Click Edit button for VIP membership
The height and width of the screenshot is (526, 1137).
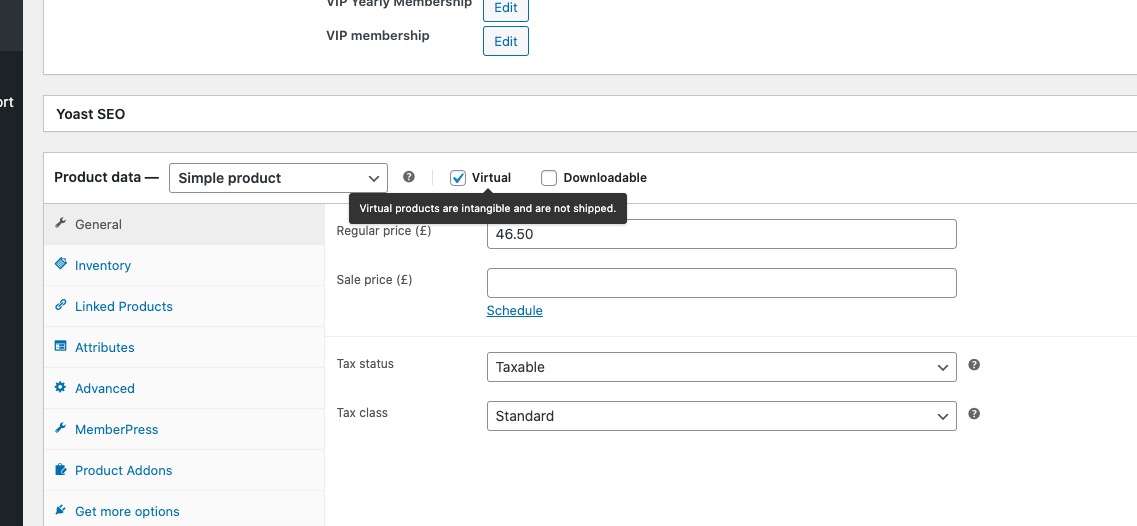pos(505,41)
